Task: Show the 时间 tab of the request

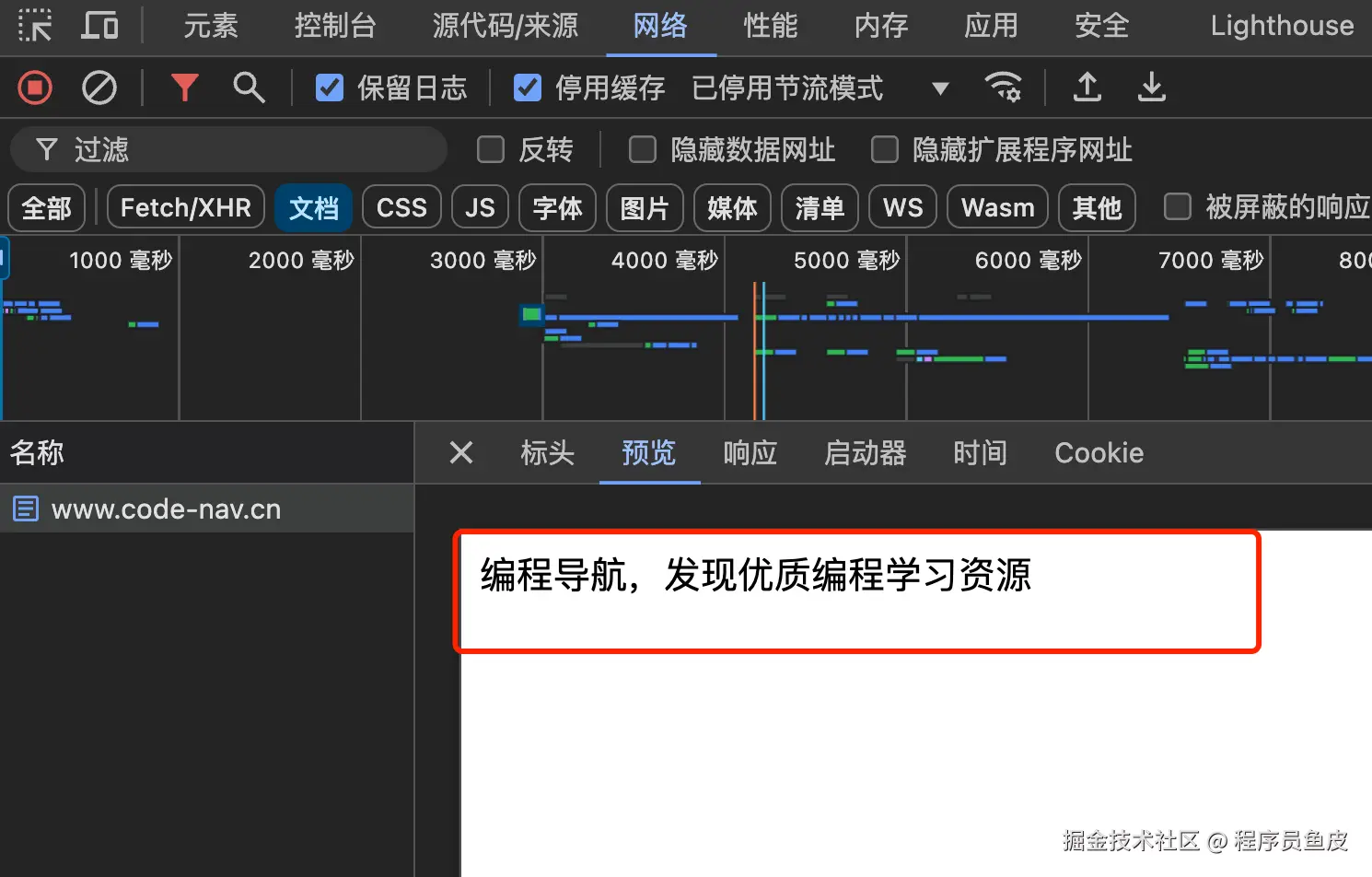Action: [981, 452]
